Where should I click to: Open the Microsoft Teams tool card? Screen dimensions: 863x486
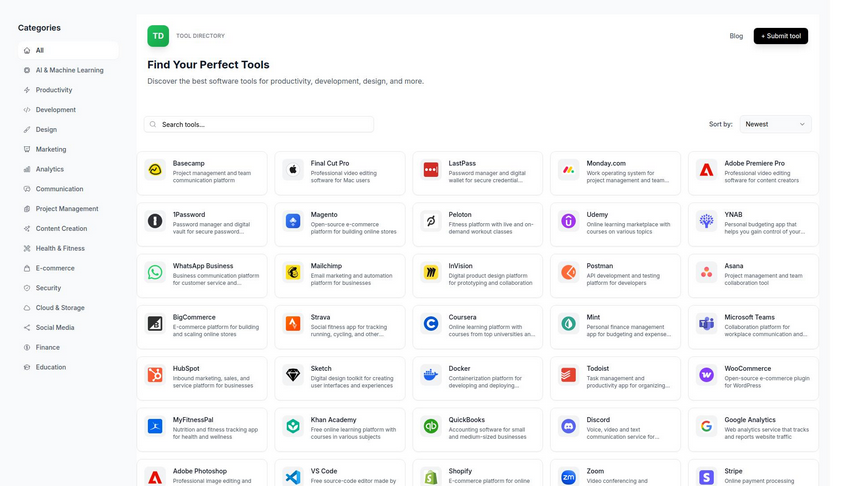point(753,323)
